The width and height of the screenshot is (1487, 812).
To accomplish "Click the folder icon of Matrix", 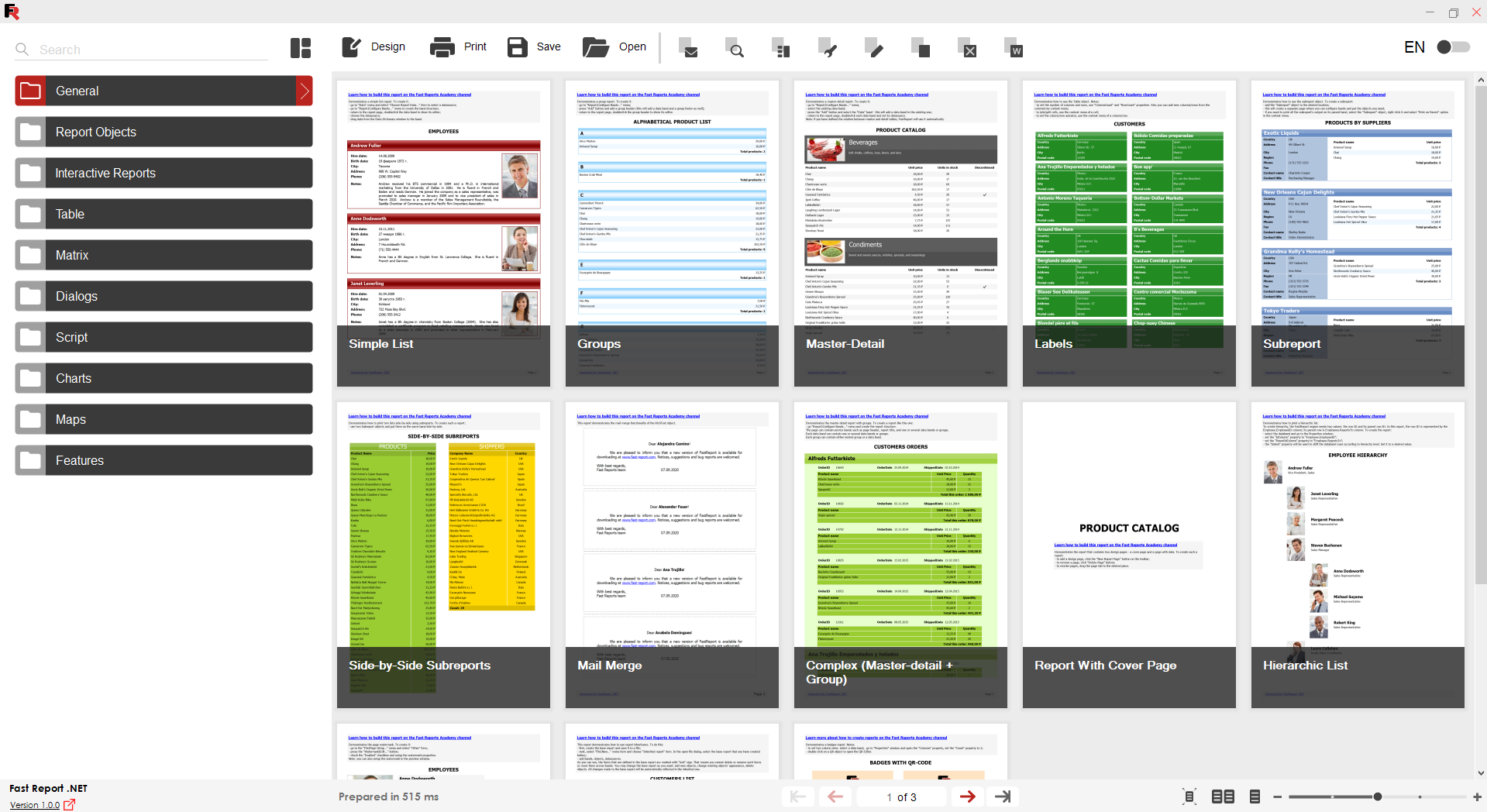I will (x=30, y=255).
